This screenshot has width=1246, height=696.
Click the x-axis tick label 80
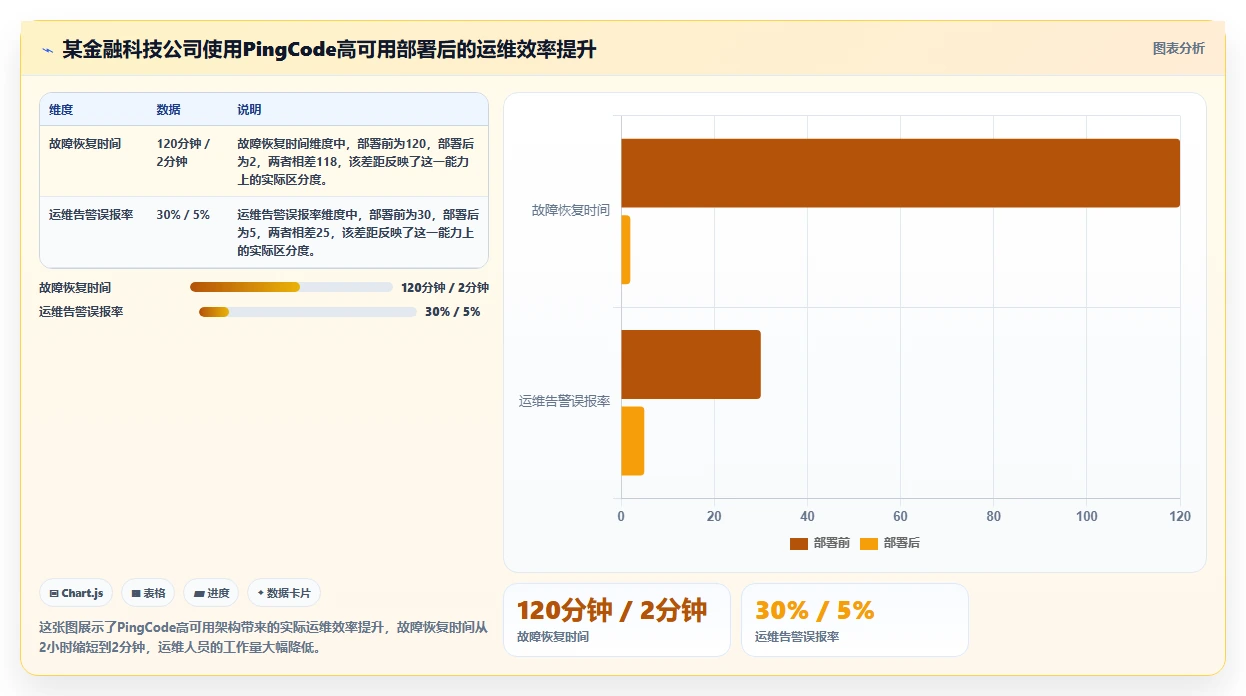993,517
